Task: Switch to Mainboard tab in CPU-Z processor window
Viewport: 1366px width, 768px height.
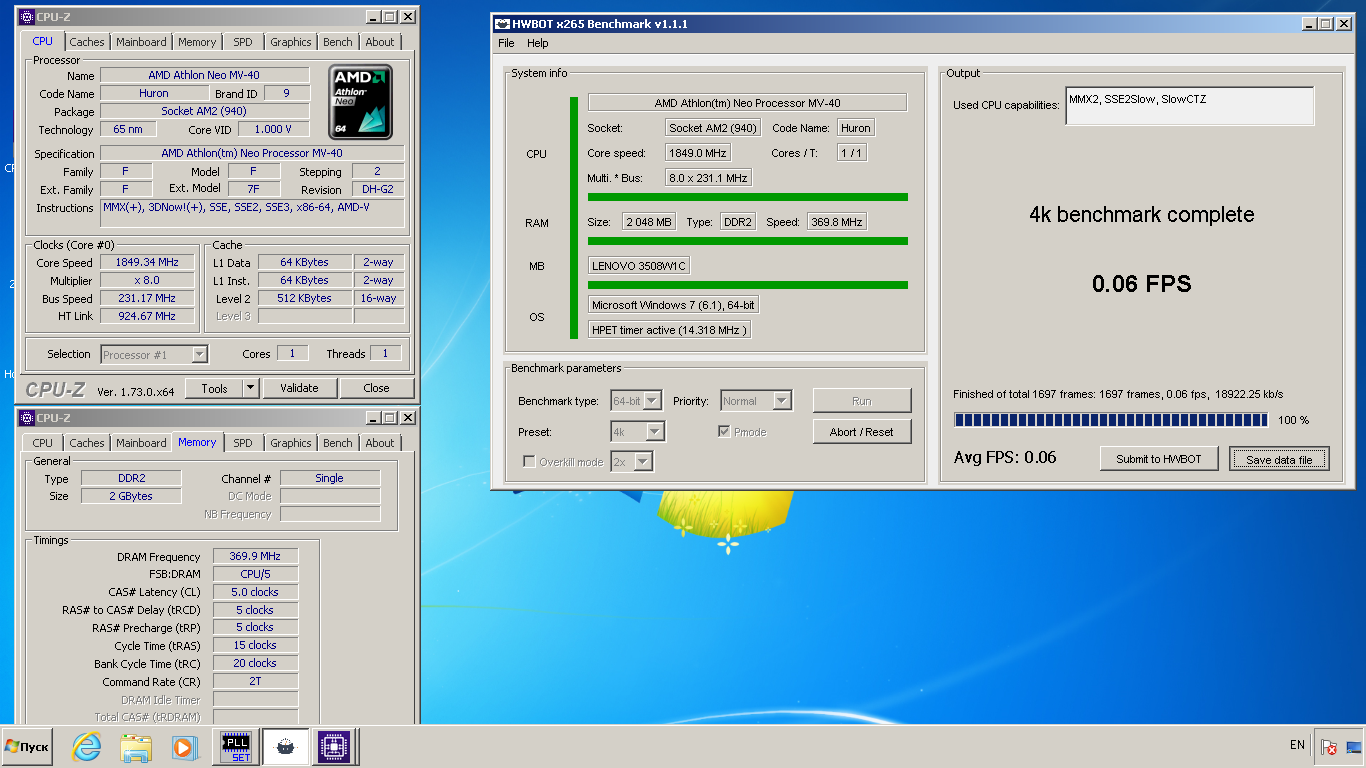Action: [141, 42]
